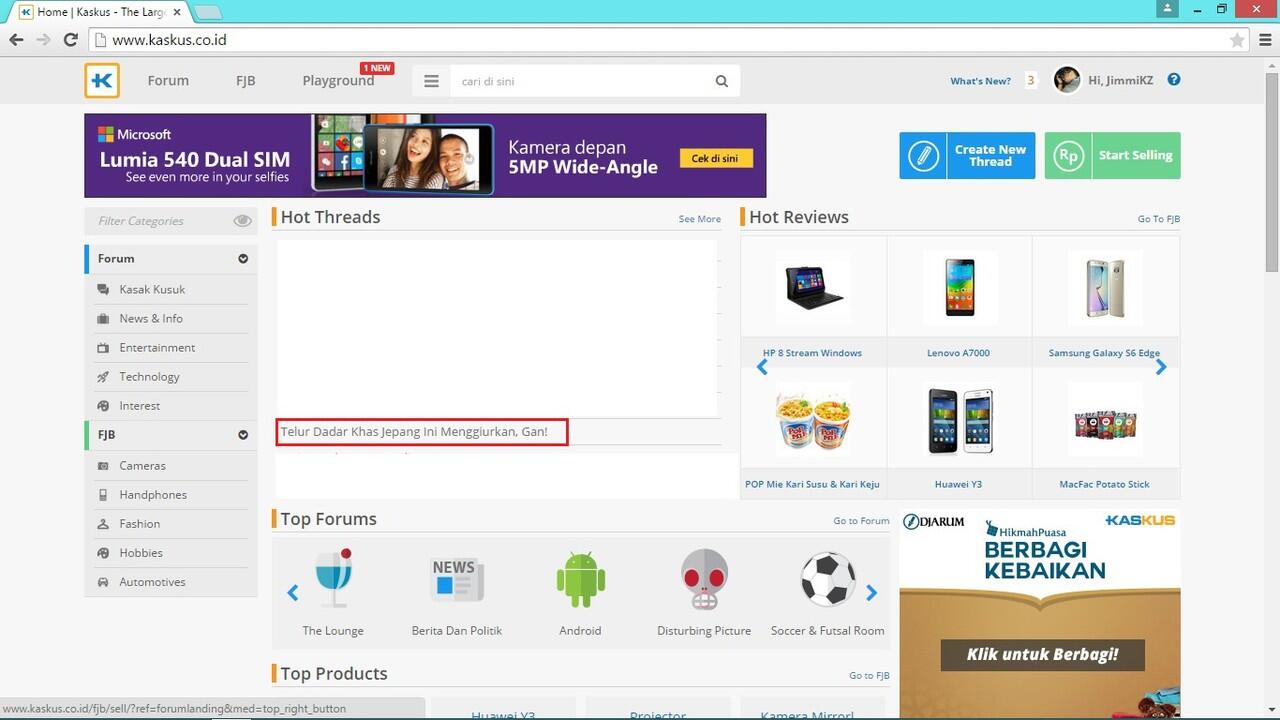Open FJB in top navigation
The width and height of the screenshot is (1280, 720).
click(246, 81)
